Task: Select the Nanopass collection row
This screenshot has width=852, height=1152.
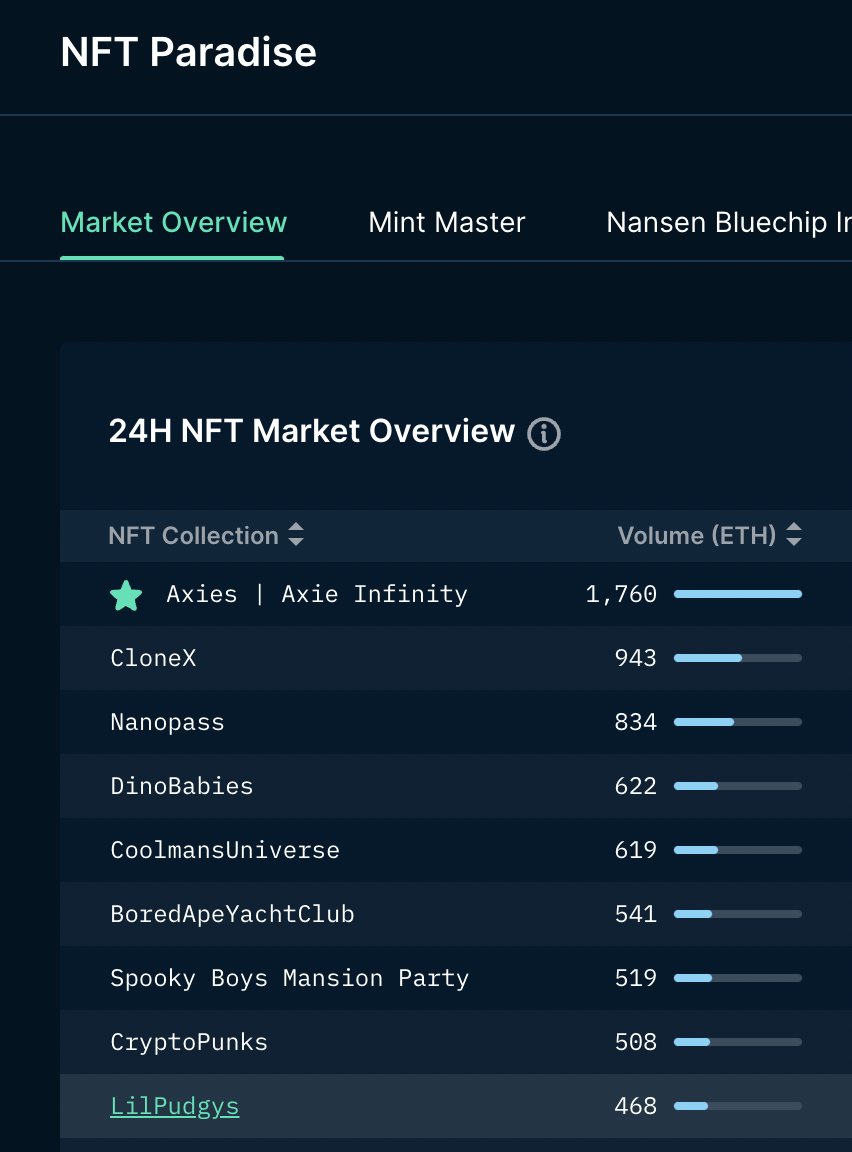Action: coord(456,721)
